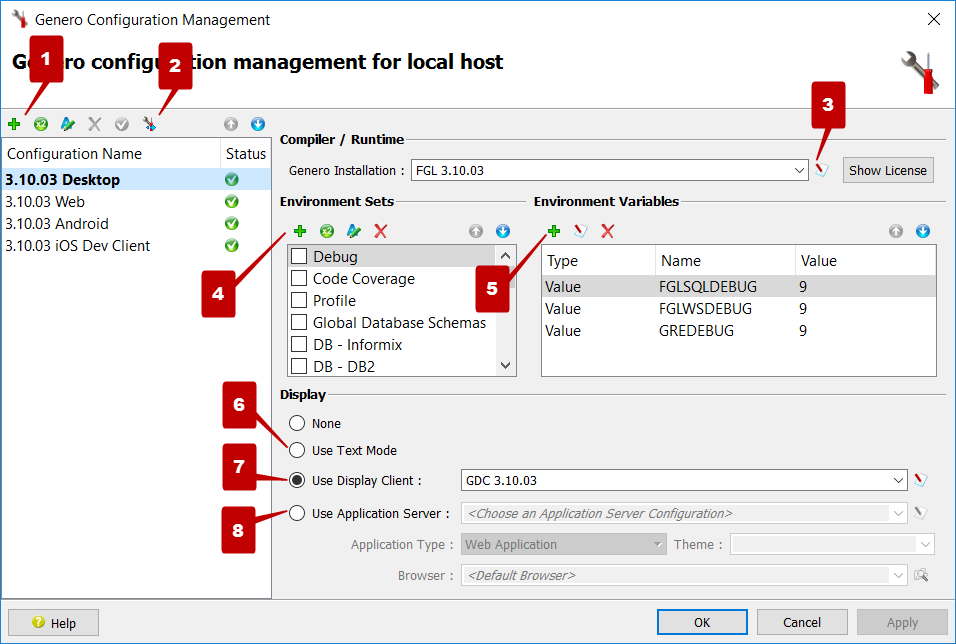The width and height of the screenshot is (956, 644).
Task: Select the 3.10.03 Desktop configuration
Action: (137, 179)
